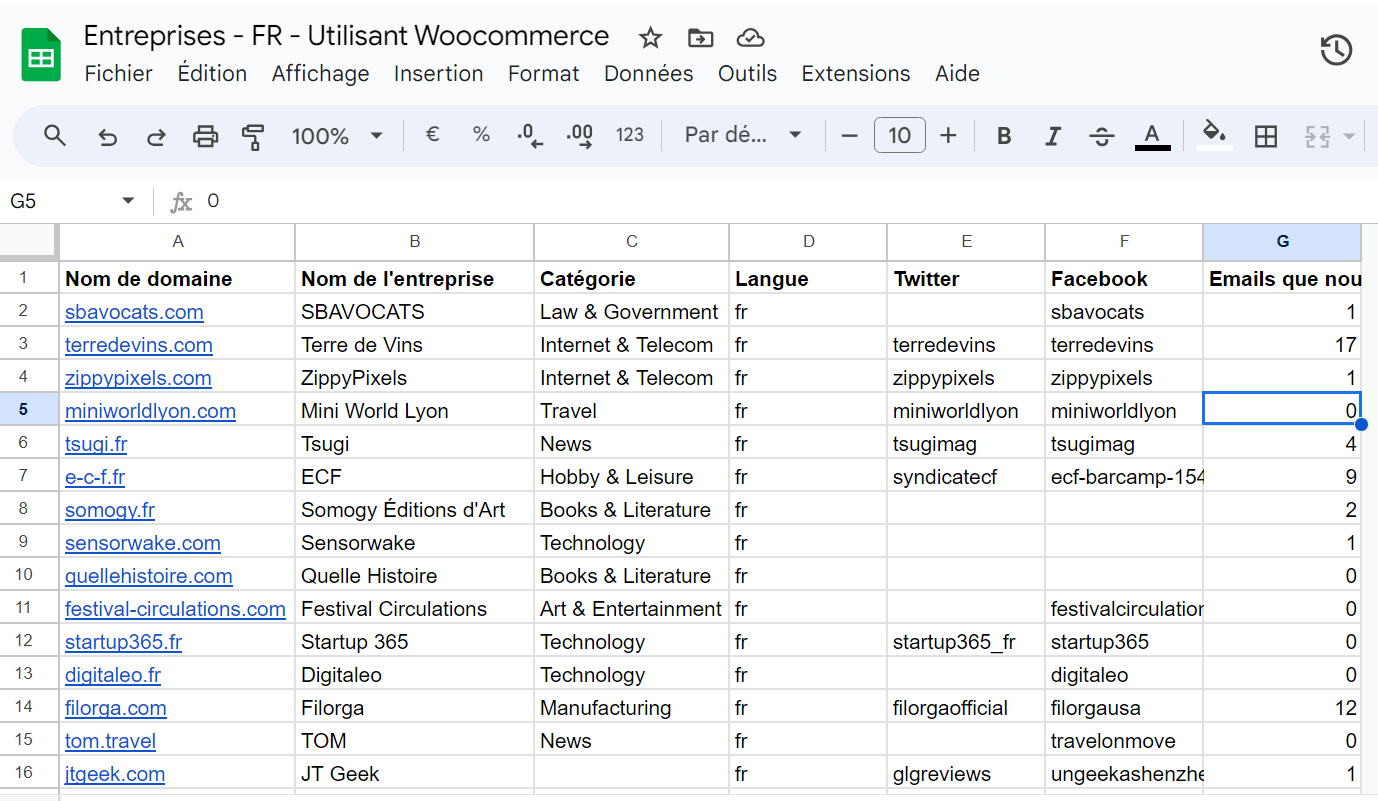Print the spreadsheet

[x=205, y=136]
